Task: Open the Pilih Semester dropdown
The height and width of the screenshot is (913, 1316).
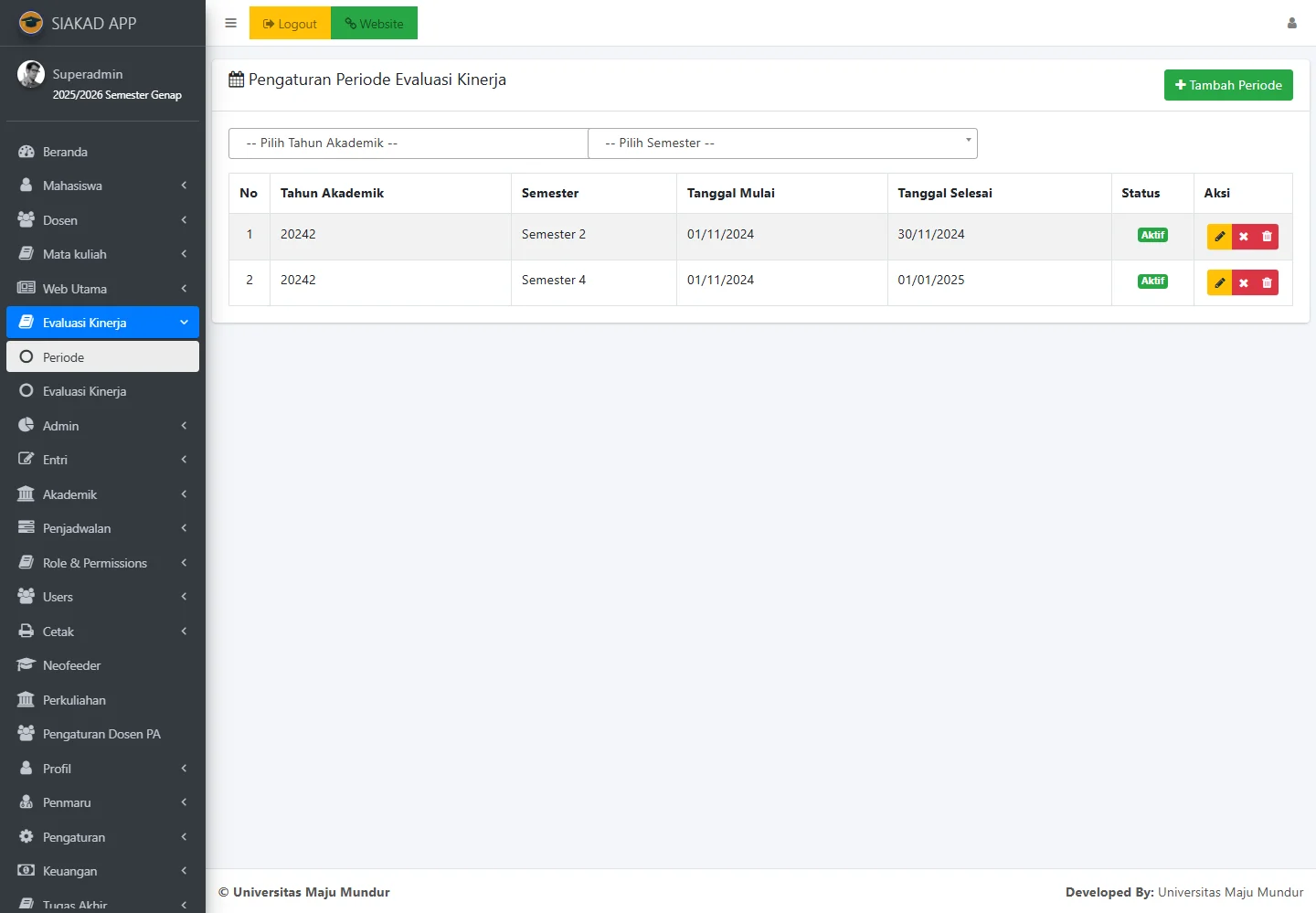Action: 782,143
